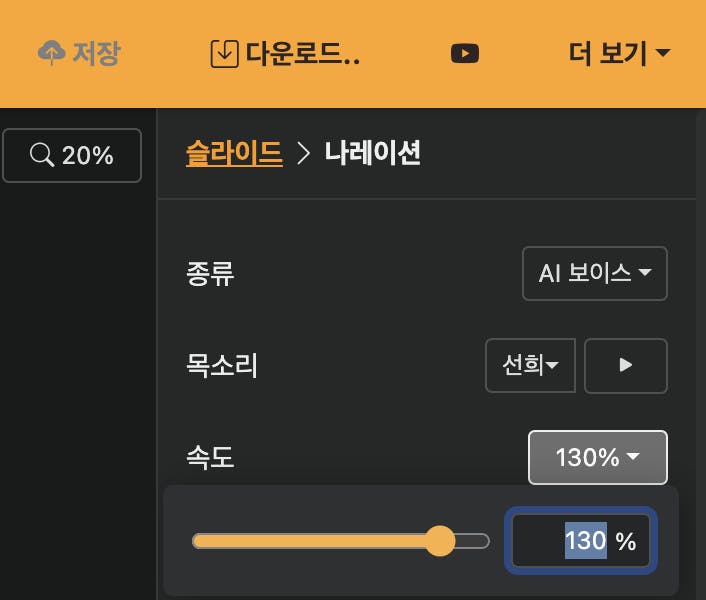Click the 나레이션 breadcrumb title
The height and width of the screenshot is (600, 706).
pos(372,153)
